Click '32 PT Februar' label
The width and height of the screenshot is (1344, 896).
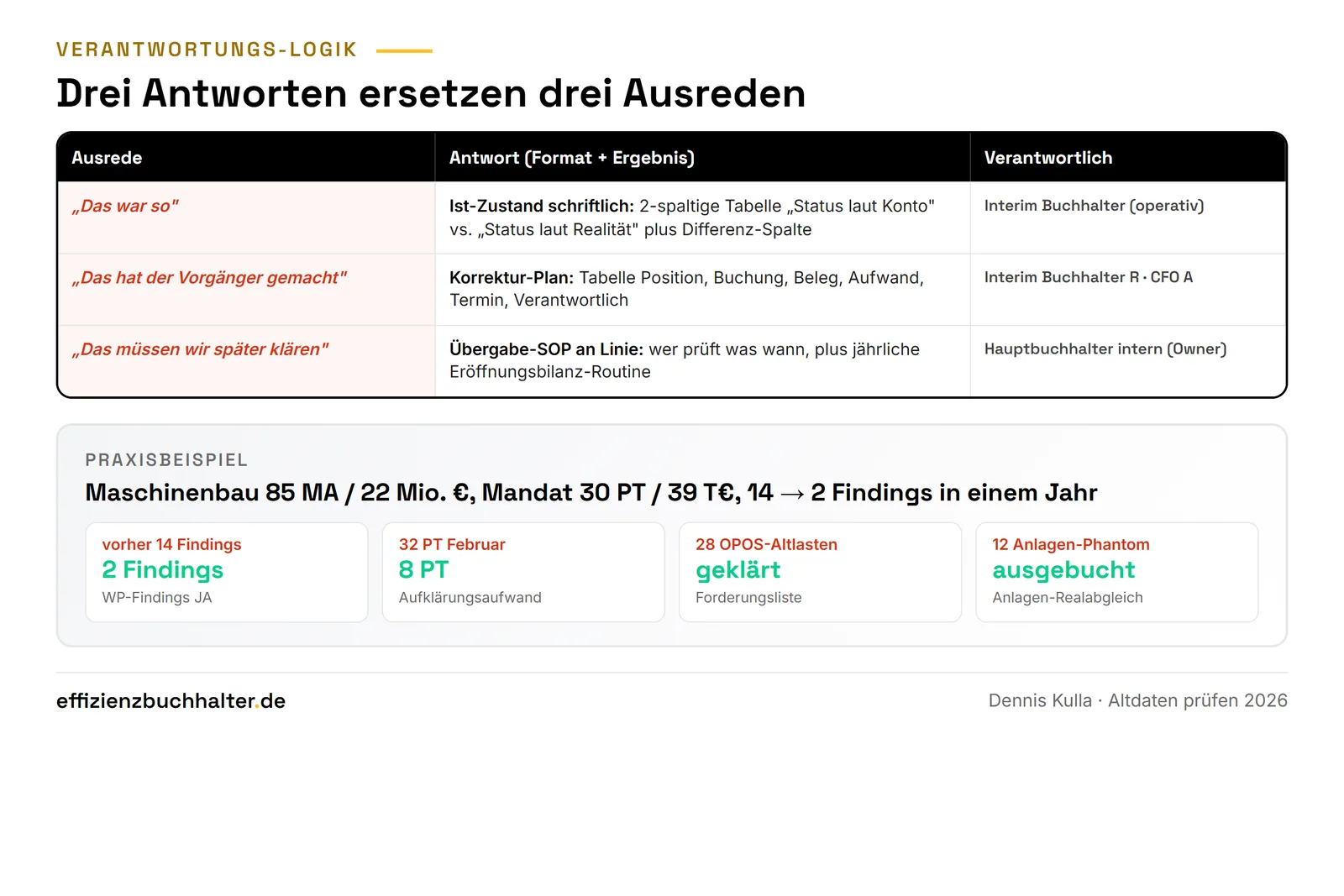tap(452, 544)
